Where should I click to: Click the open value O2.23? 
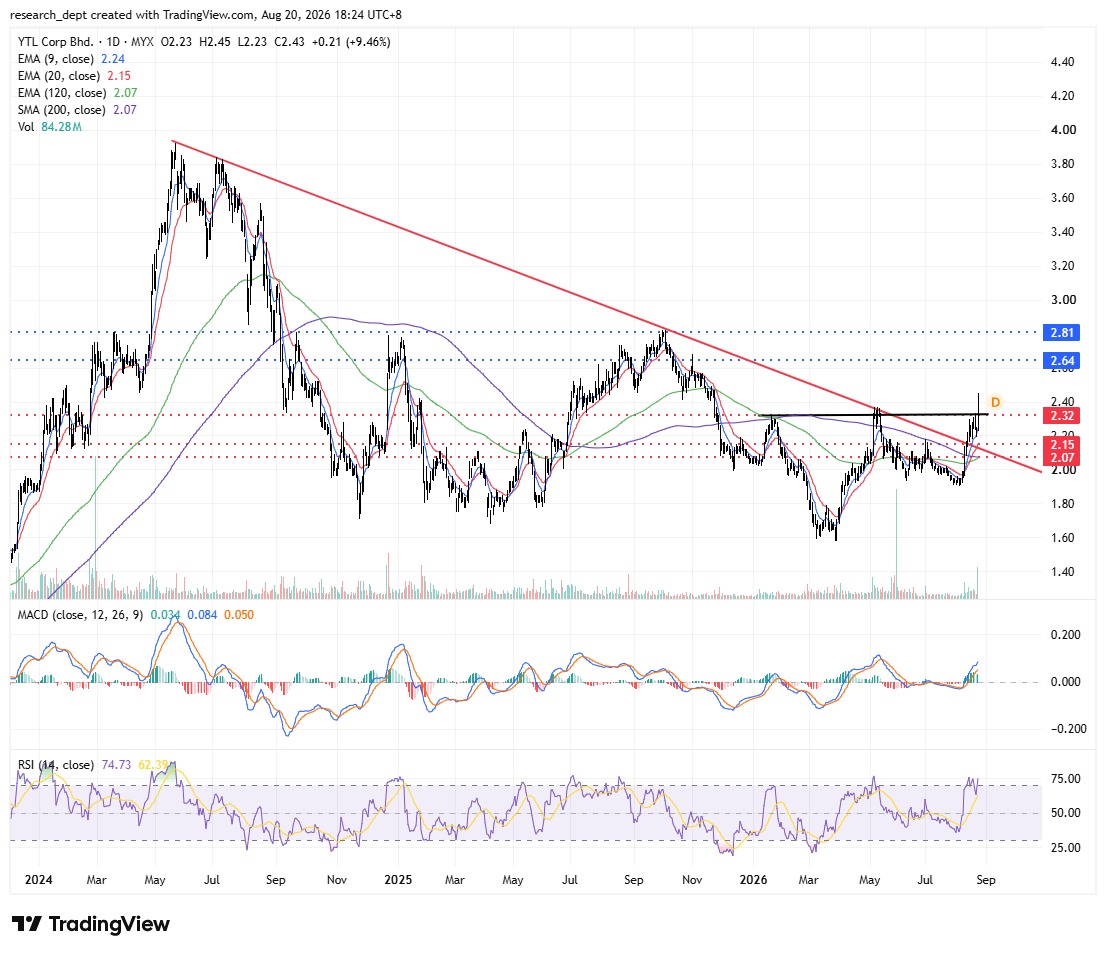pos(176,42)
